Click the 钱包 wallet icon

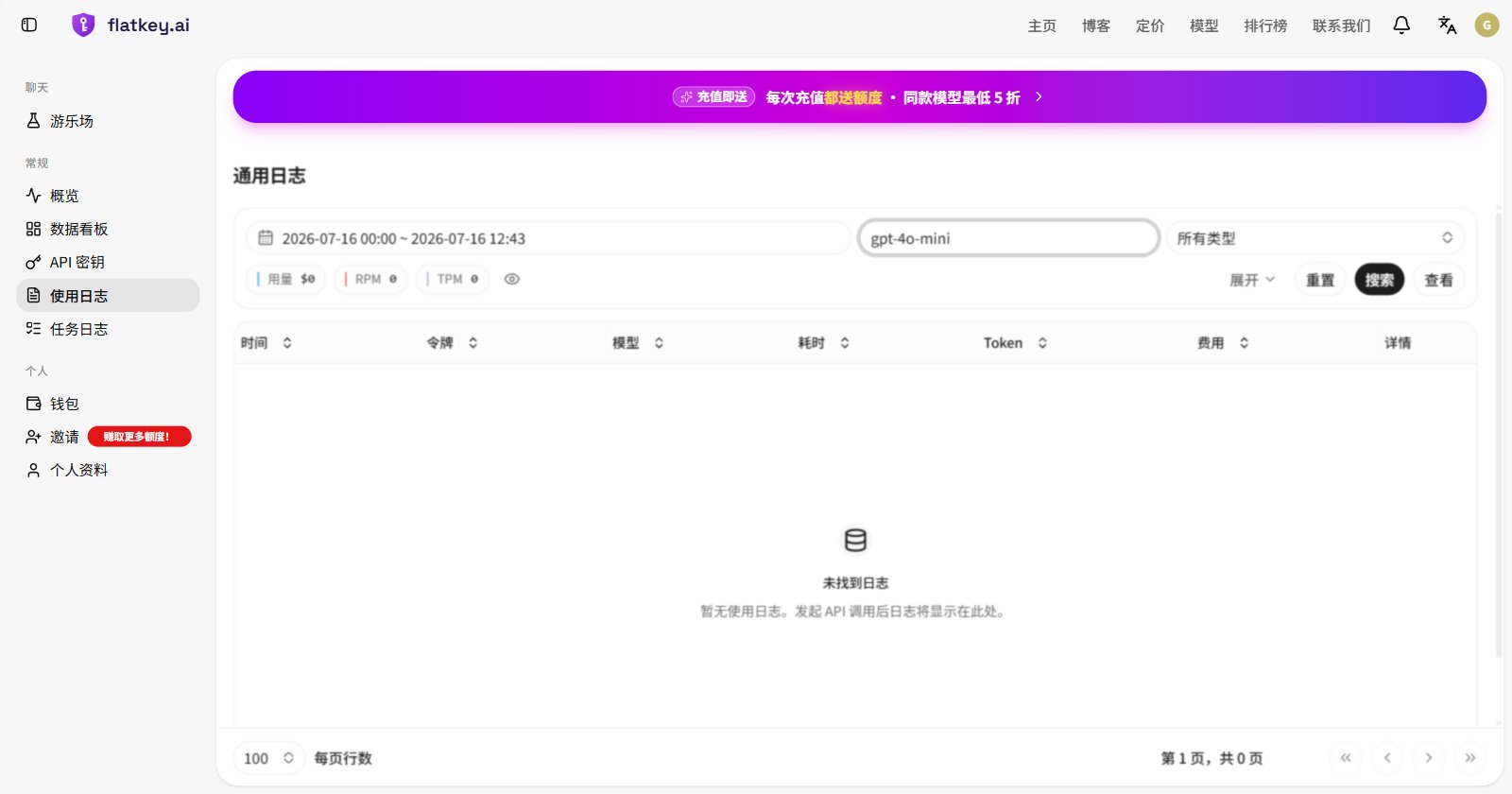pos(33,404)
